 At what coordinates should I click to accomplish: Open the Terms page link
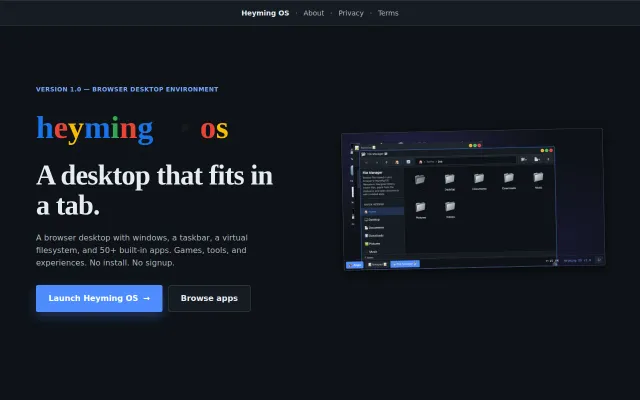[x=388, y=13]
